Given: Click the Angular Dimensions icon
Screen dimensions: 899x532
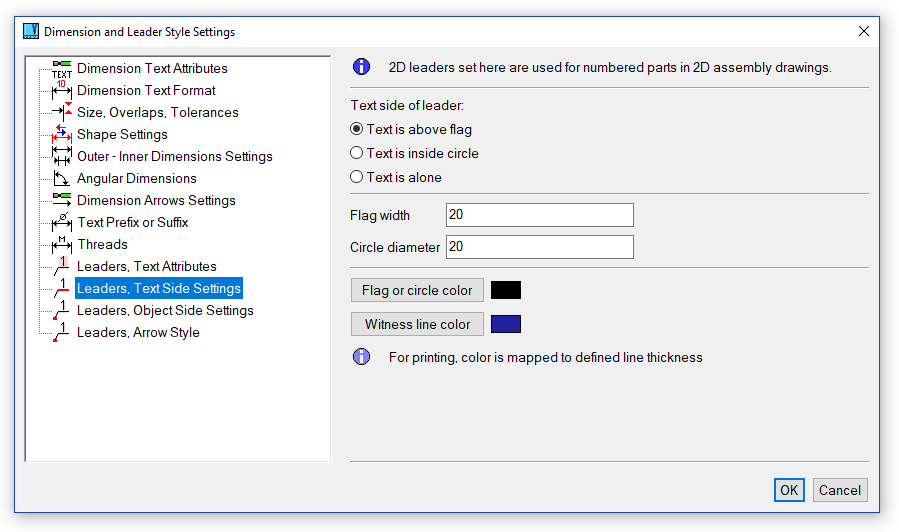Looking at the screenshot, I should [x=62, y=179].
